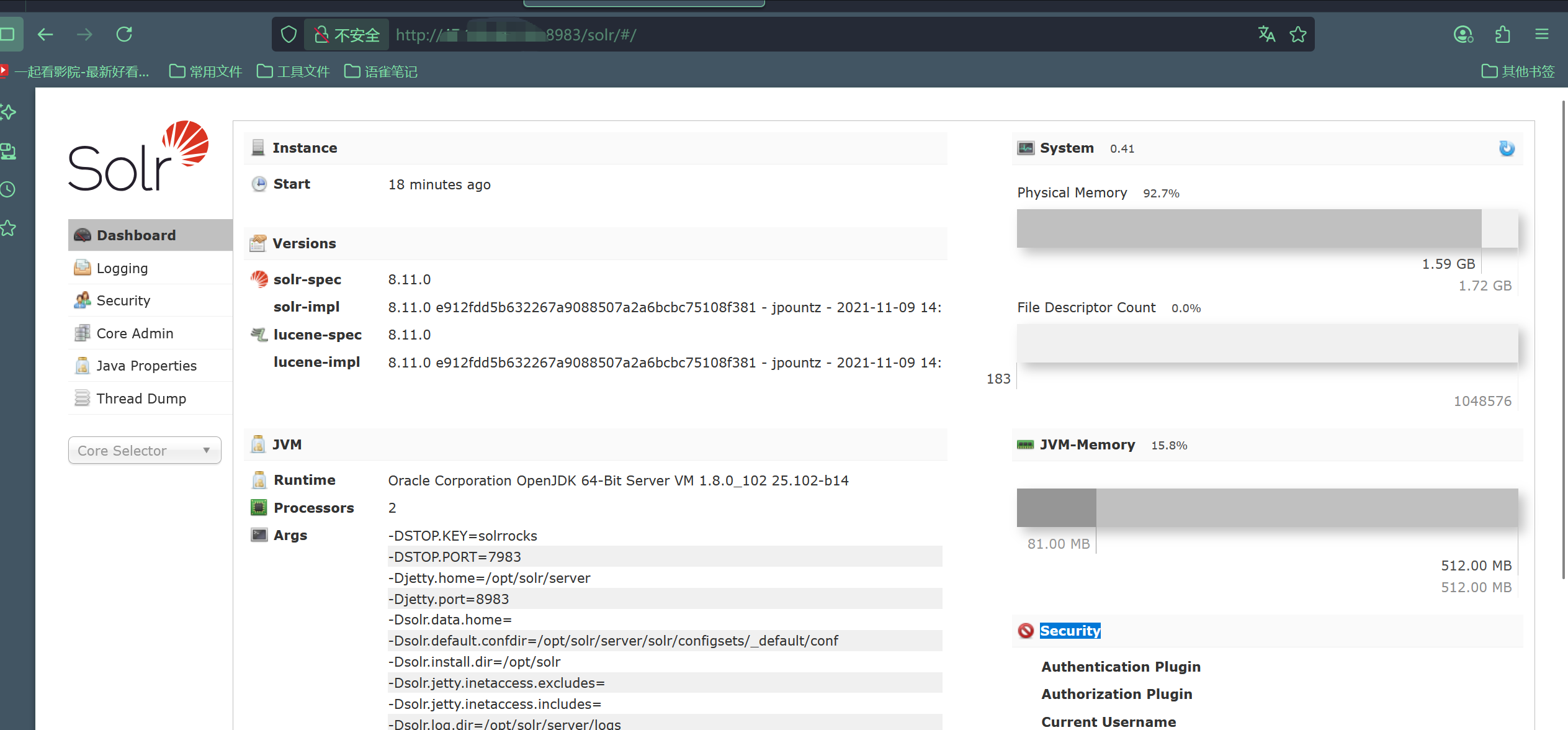Click the sidebar sparkle icon

pyautogui.click(x=8, y=112)
